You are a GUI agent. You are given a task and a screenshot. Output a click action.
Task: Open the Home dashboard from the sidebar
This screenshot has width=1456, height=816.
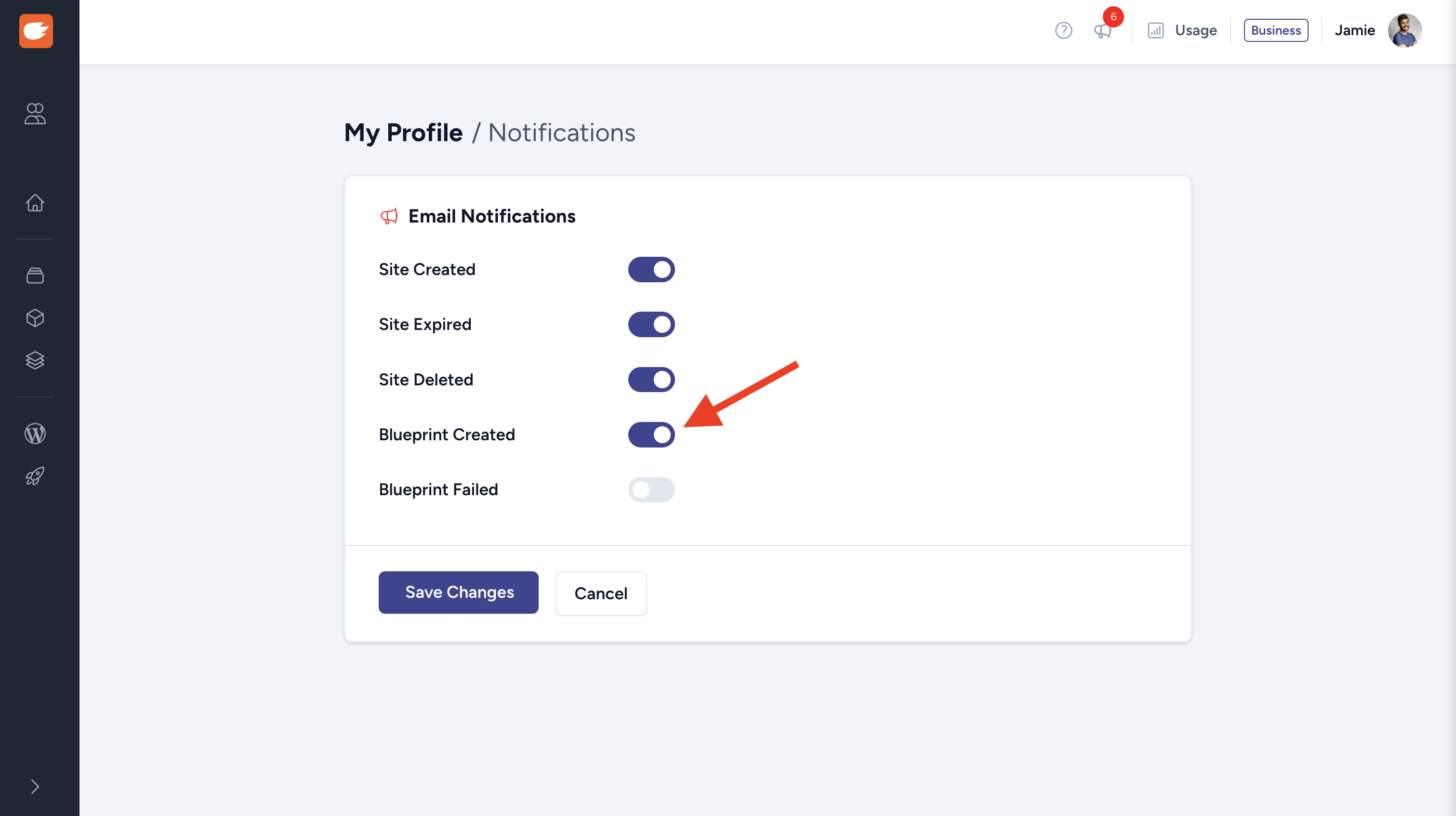(x=35, y=203)
